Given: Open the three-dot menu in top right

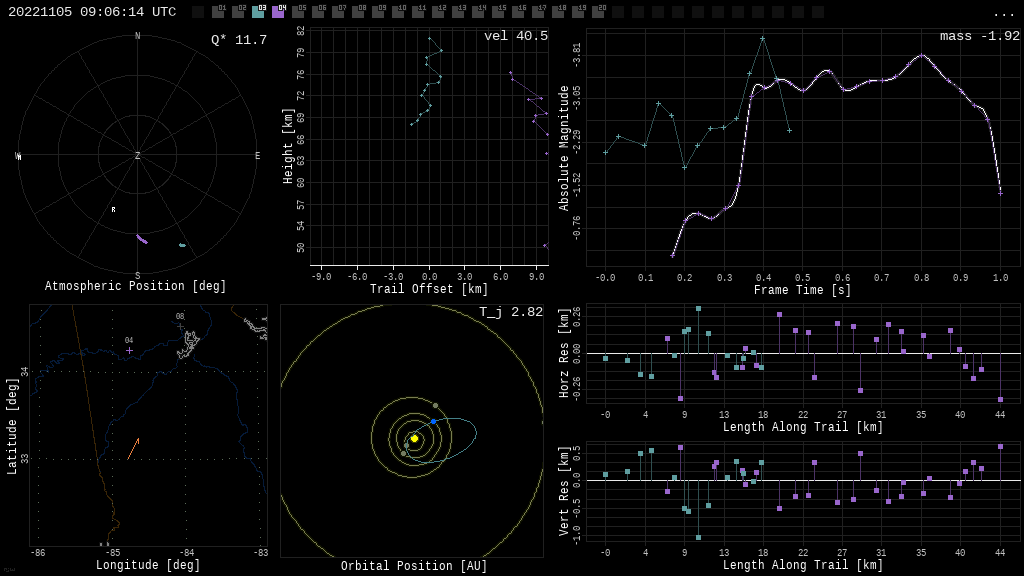Looking at the screenshot, I should [1003, 13].
